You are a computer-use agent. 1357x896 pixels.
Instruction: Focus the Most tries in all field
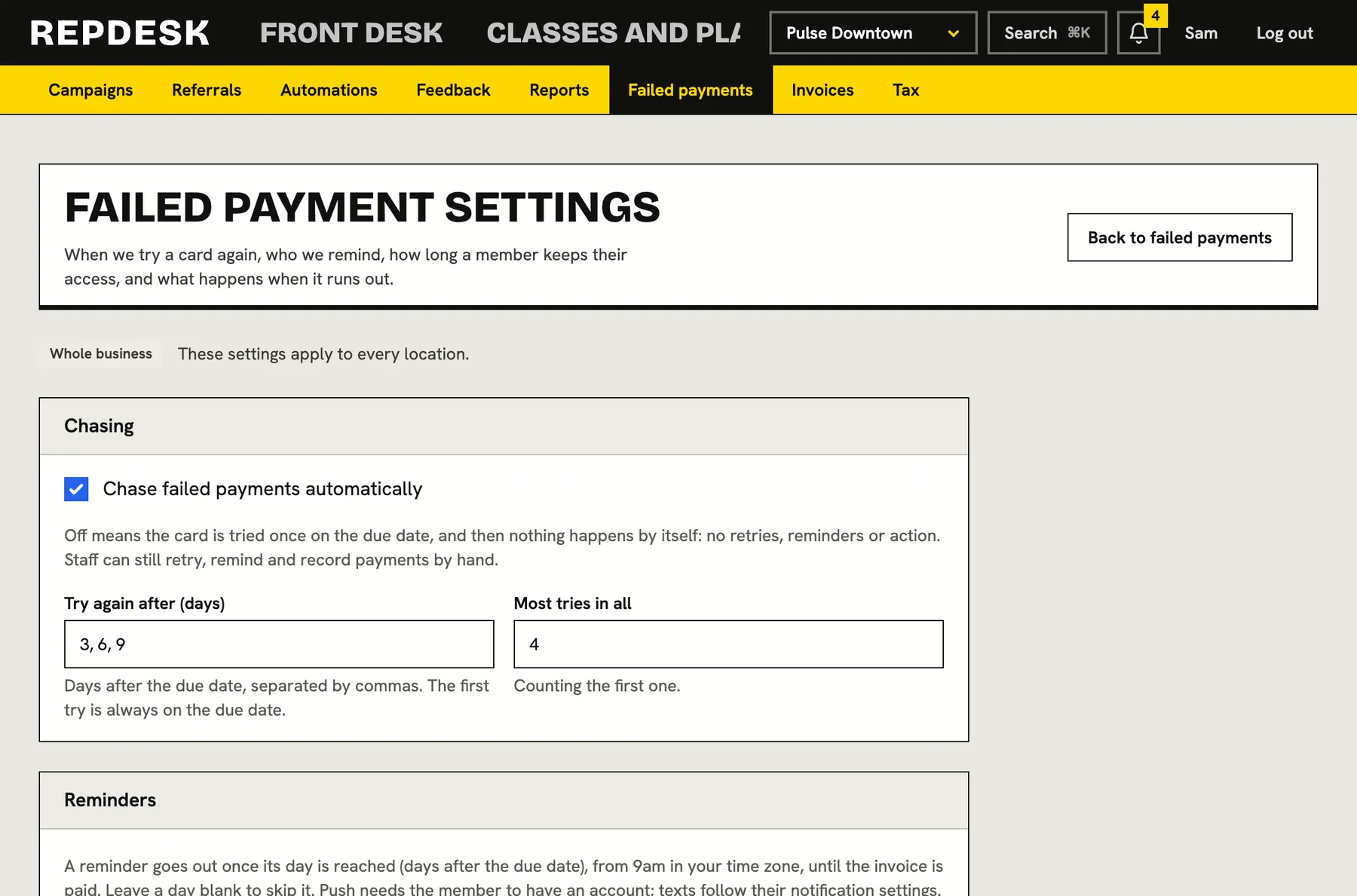[x=728, y=644]
